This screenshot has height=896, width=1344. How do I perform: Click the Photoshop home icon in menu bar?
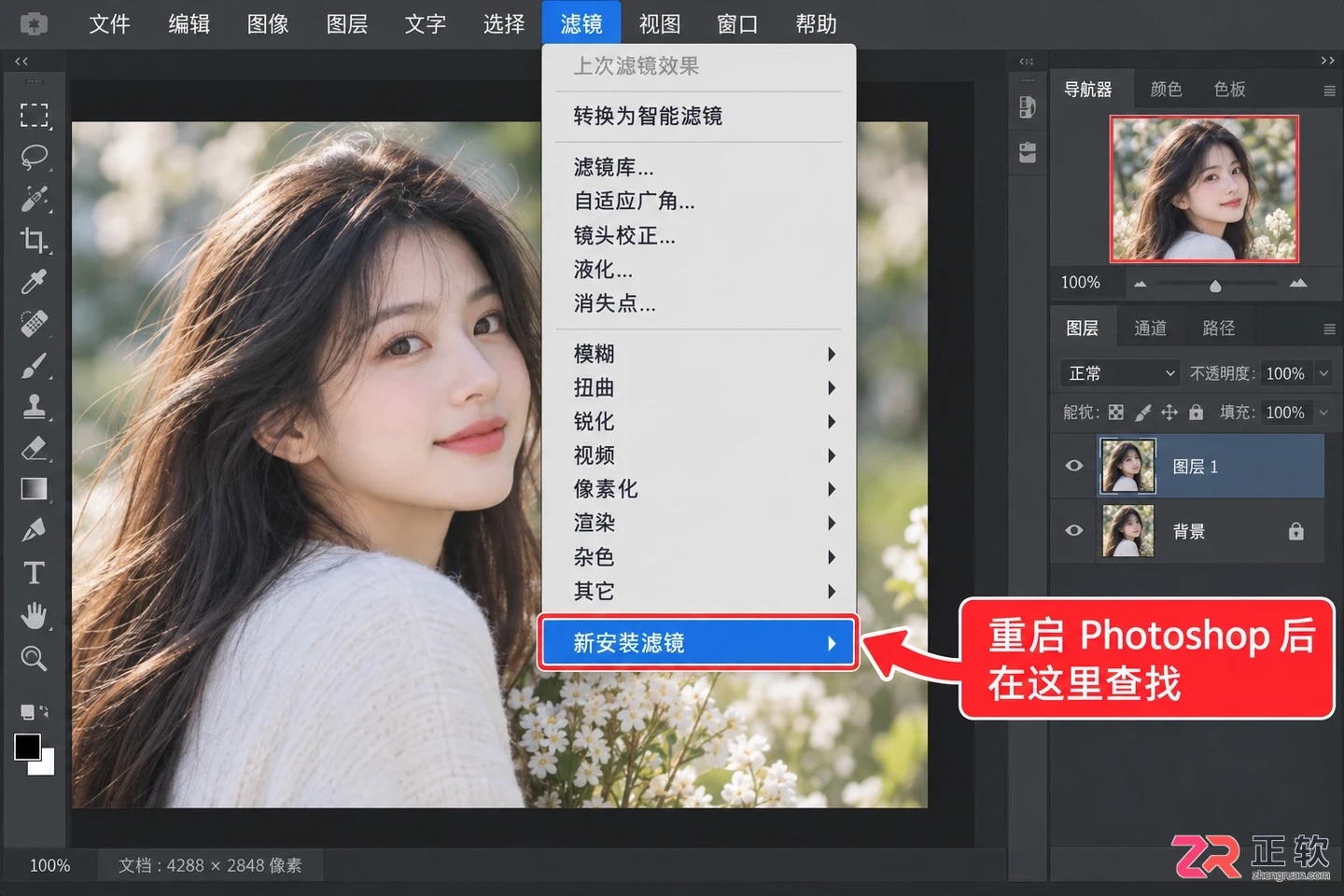coord(34,24)
